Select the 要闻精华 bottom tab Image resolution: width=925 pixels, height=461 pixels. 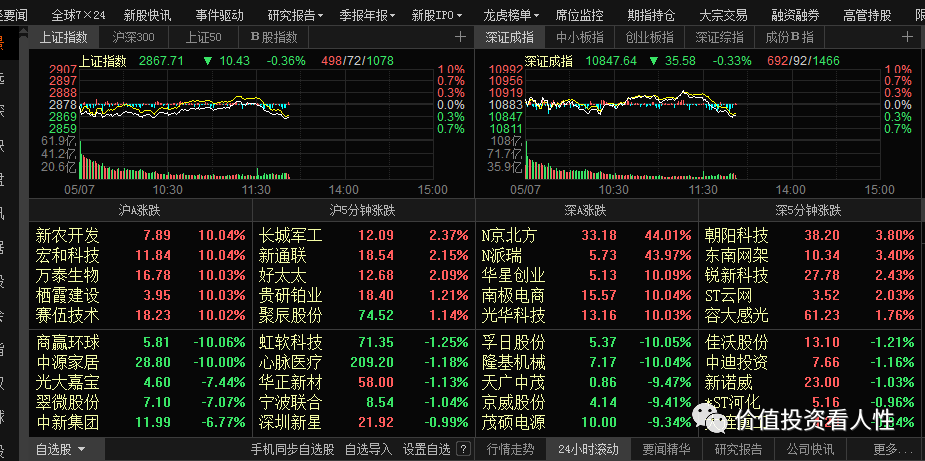(667, 449)
